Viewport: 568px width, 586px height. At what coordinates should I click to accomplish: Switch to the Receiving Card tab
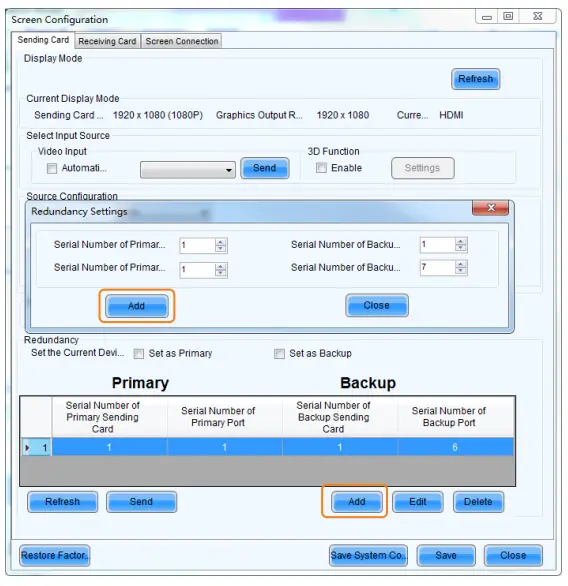click(107, 41)
